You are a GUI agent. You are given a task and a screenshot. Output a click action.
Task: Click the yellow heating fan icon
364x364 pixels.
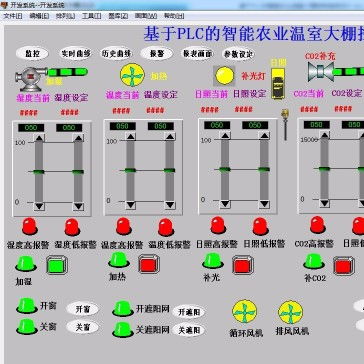click(x=133, y=75)
